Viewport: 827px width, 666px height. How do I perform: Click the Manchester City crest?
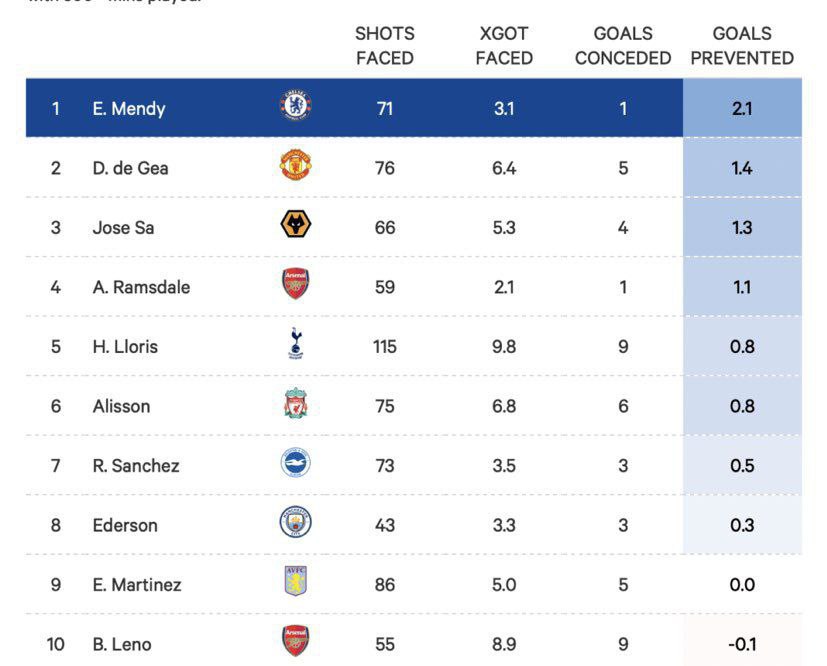click(295, 522)
